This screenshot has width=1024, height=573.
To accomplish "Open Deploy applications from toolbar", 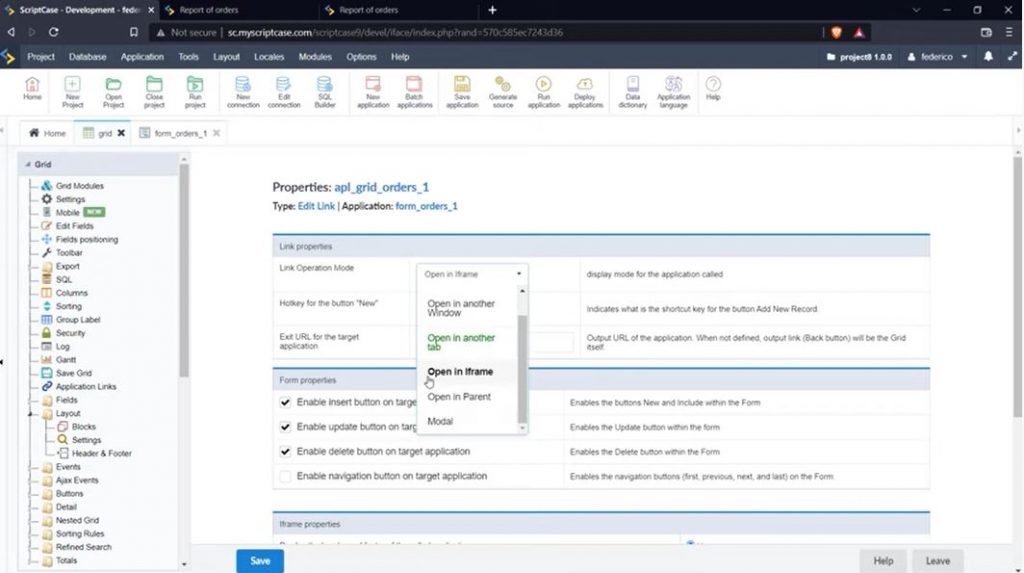I will pos(585,91).
